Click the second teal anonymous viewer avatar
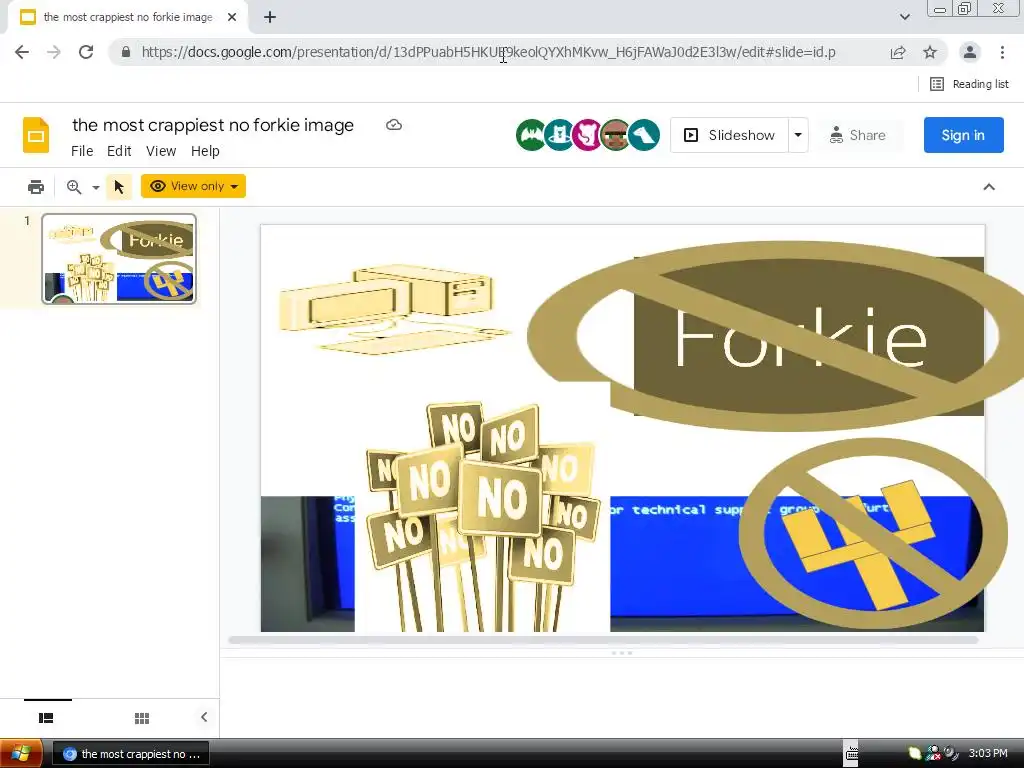The image size is (1024, 768). pos(560,135)
